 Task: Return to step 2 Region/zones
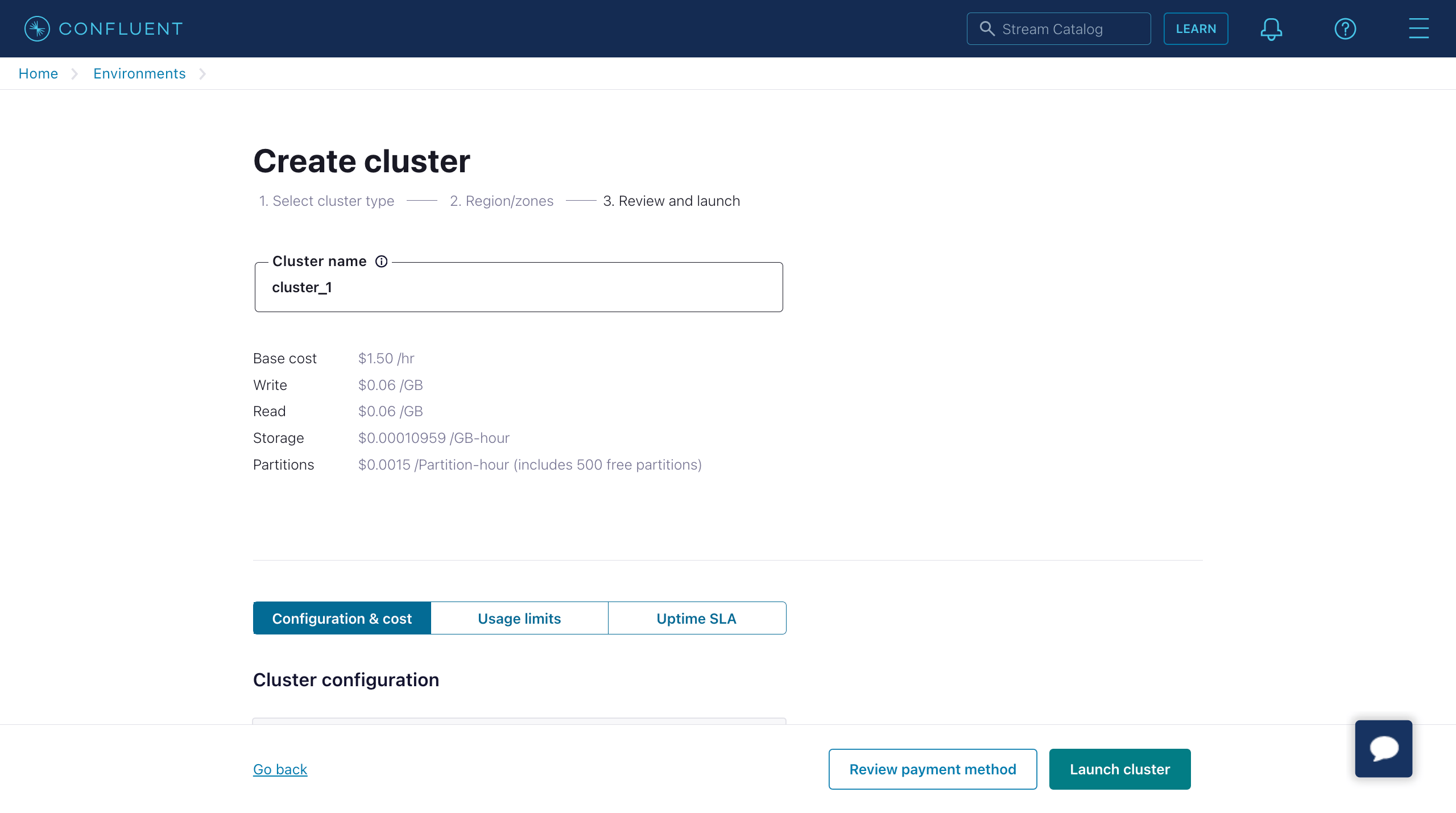tap(501, 201)
